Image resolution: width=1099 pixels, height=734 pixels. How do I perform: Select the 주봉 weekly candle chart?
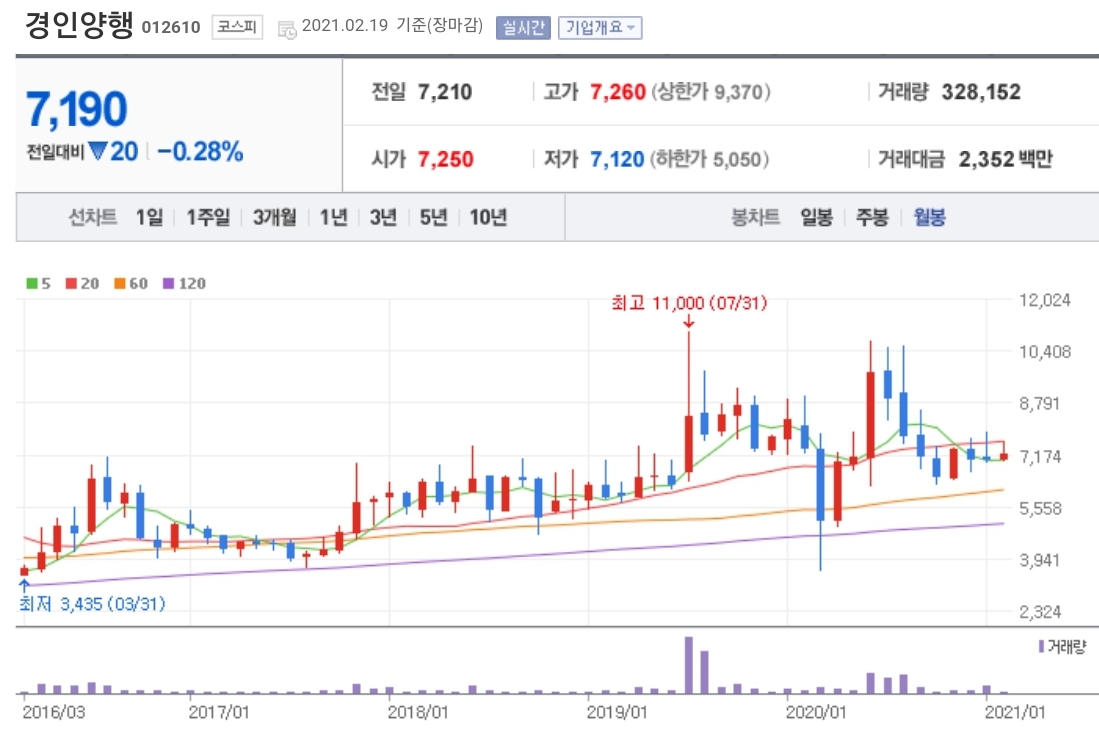(872, 217)
